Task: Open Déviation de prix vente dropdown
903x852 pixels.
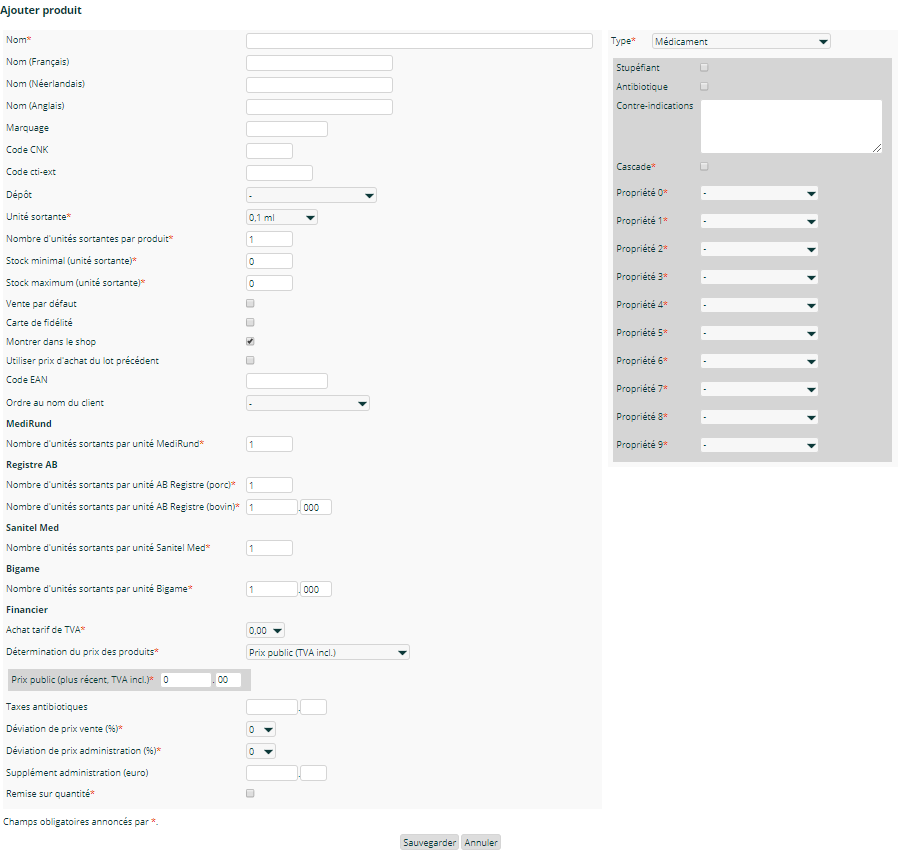Action: point(261,729)
